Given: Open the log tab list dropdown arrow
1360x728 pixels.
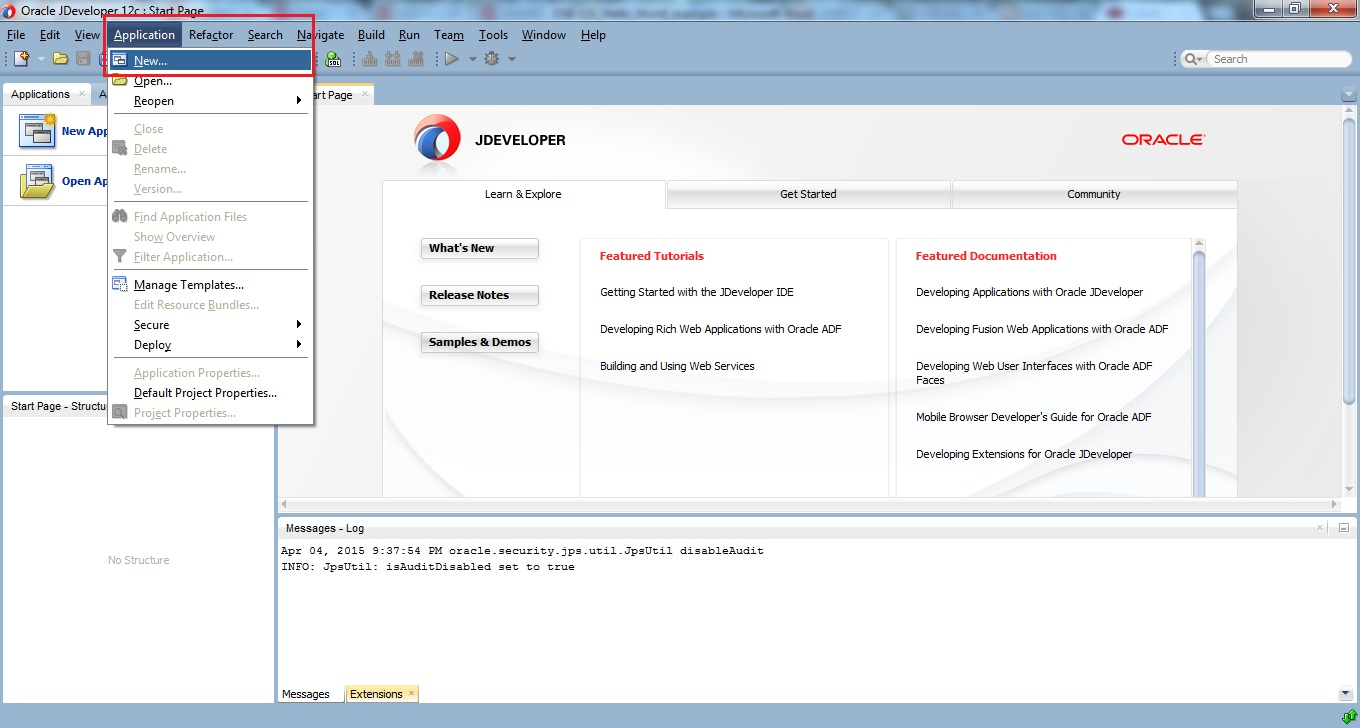Looking at the screenshot, I should pyautogui.click(x=1344, y=694).
